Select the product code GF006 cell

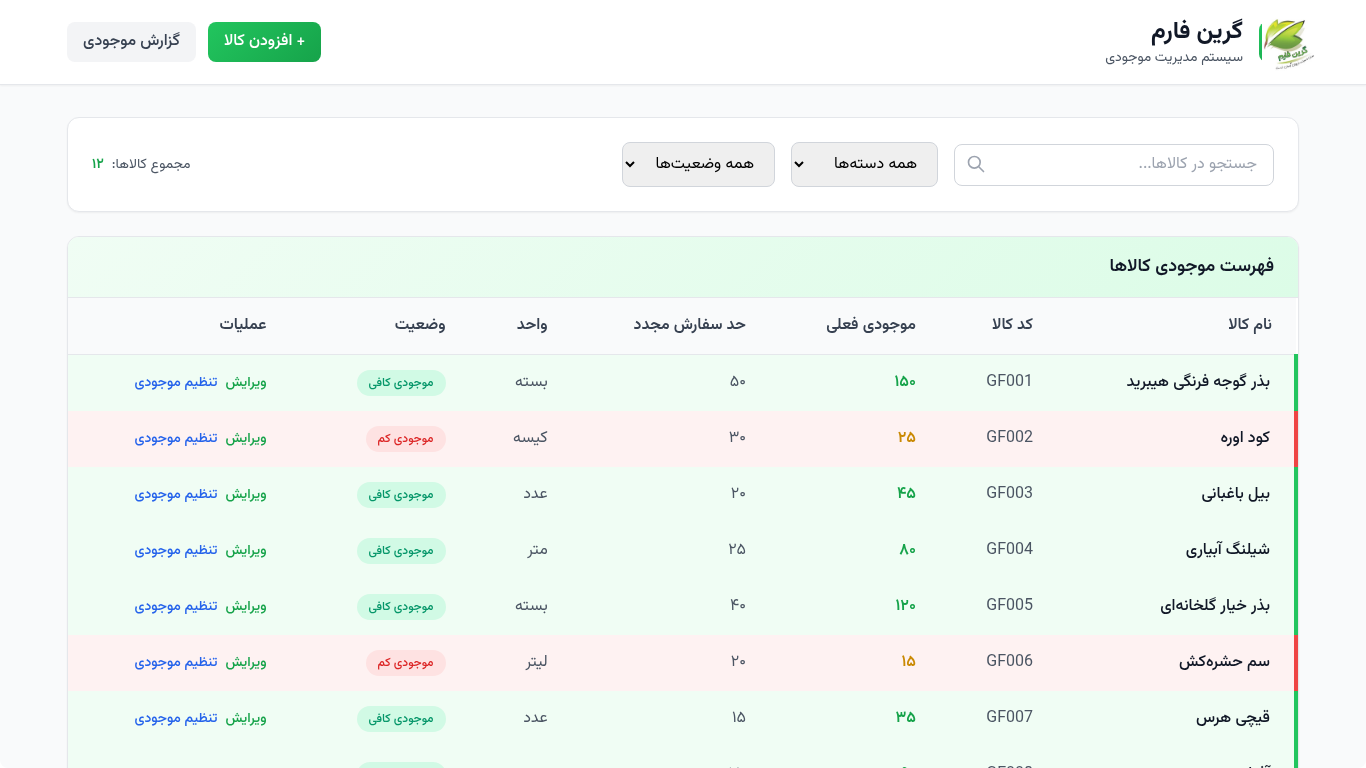coord(1009,661)
